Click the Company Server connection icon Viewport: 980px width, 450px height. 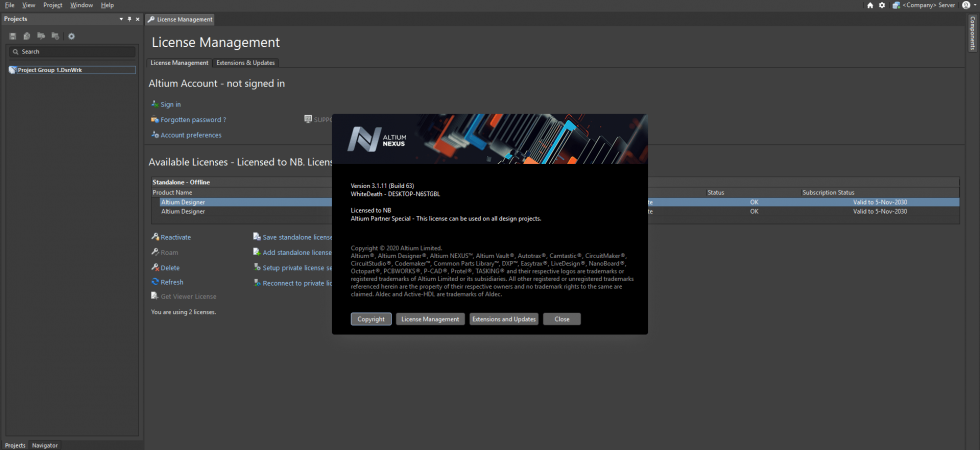[896, 5]
